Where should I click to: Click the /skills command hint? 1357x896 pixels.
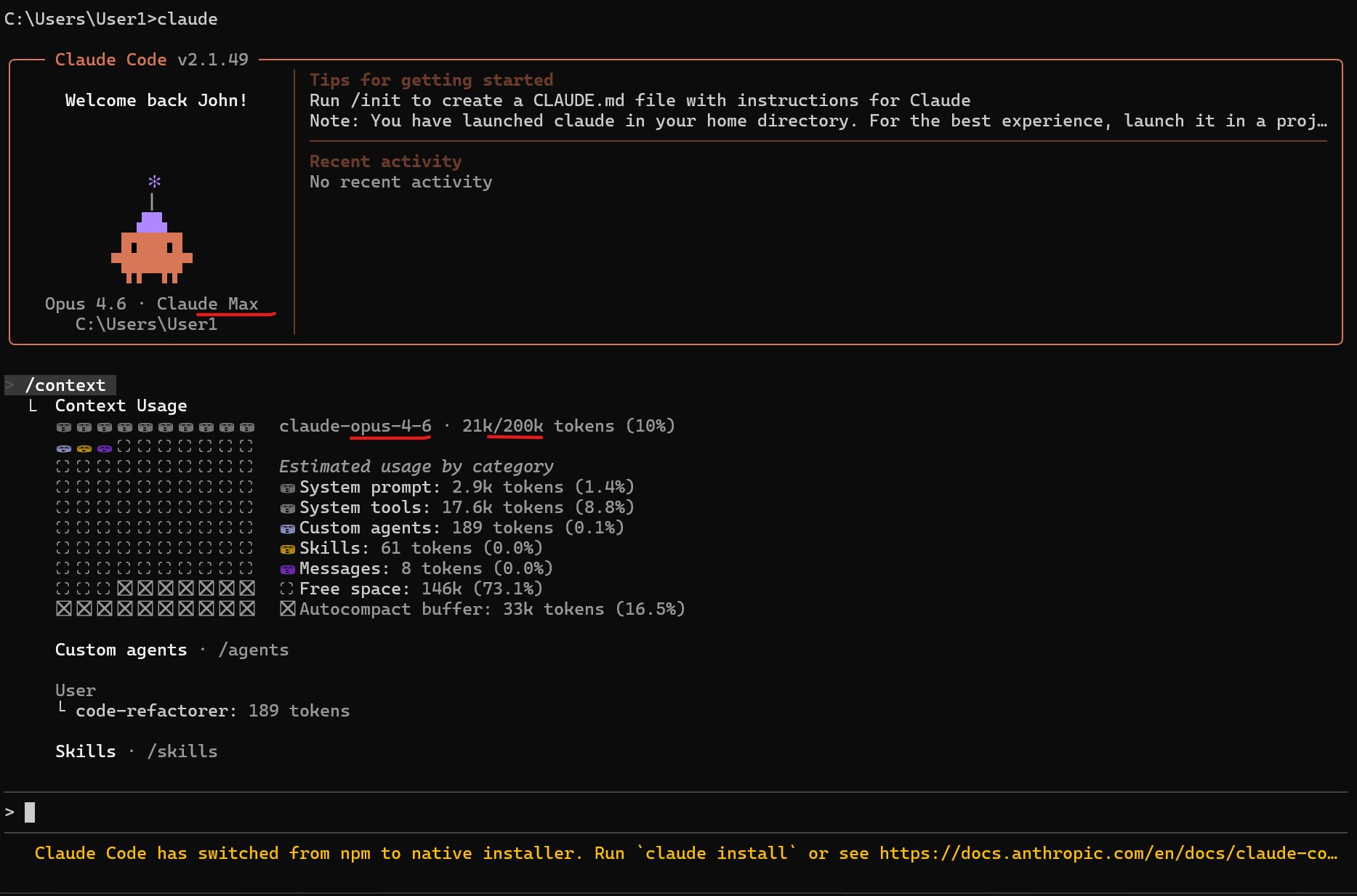click(182, 751)
